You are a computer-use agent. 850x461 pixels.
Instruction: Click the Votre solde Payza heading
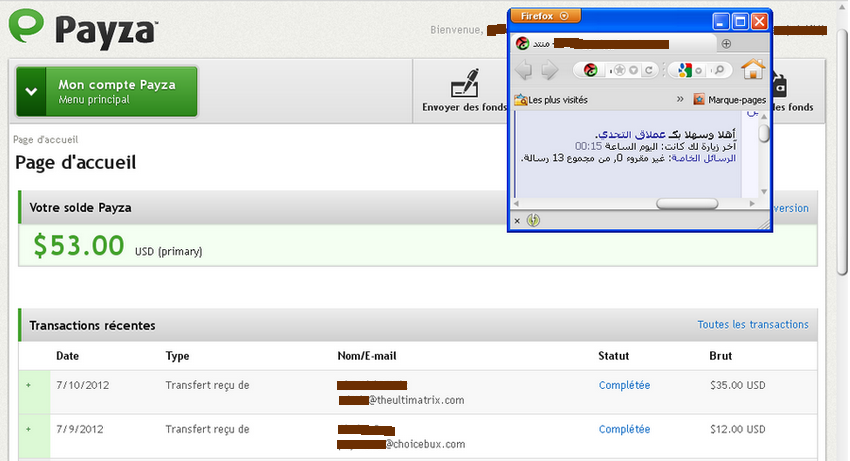[x=80, y=208]
